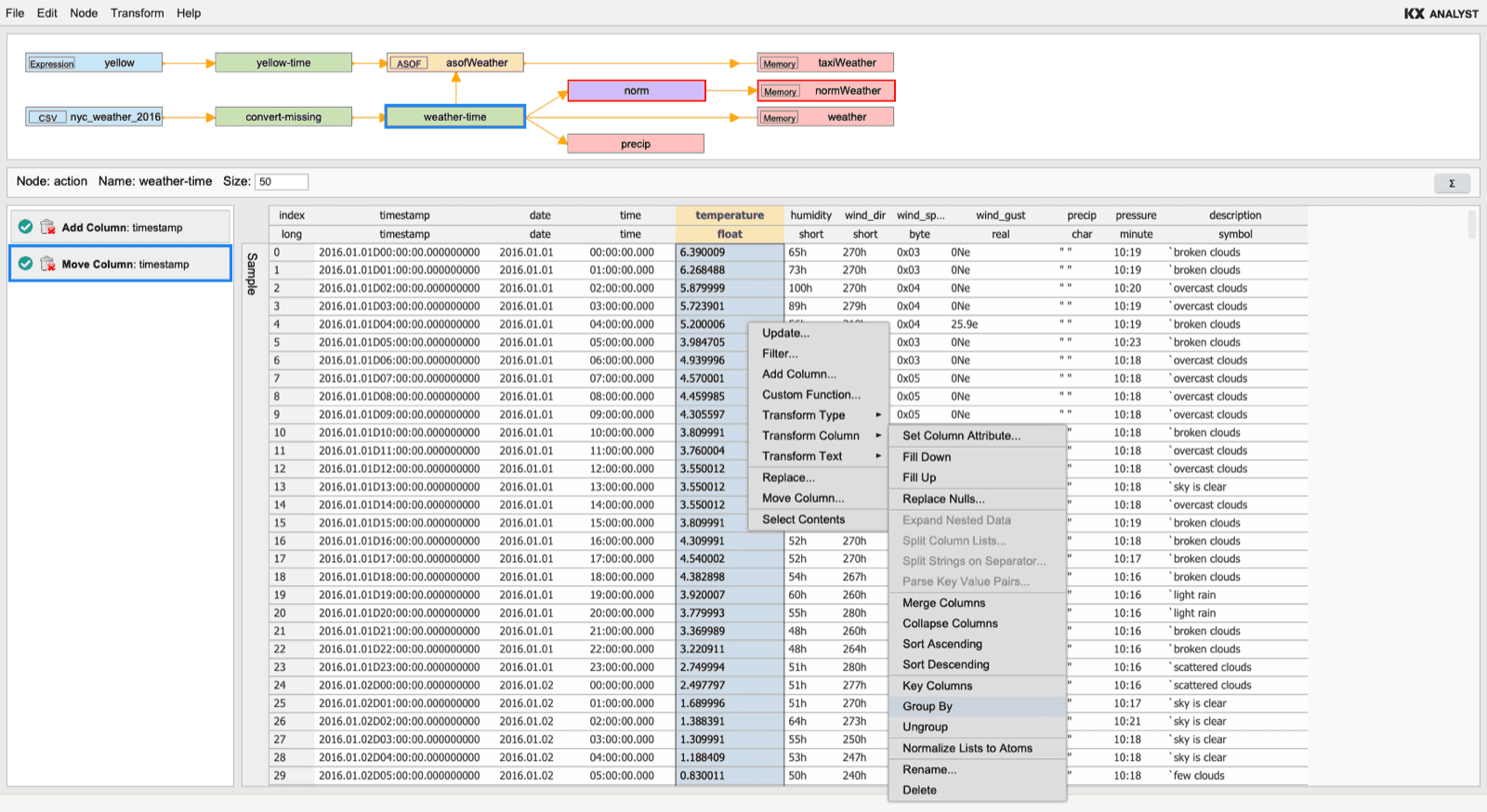
Task: Choose Select Contents from context menu
Action: [x=818, y=519]
